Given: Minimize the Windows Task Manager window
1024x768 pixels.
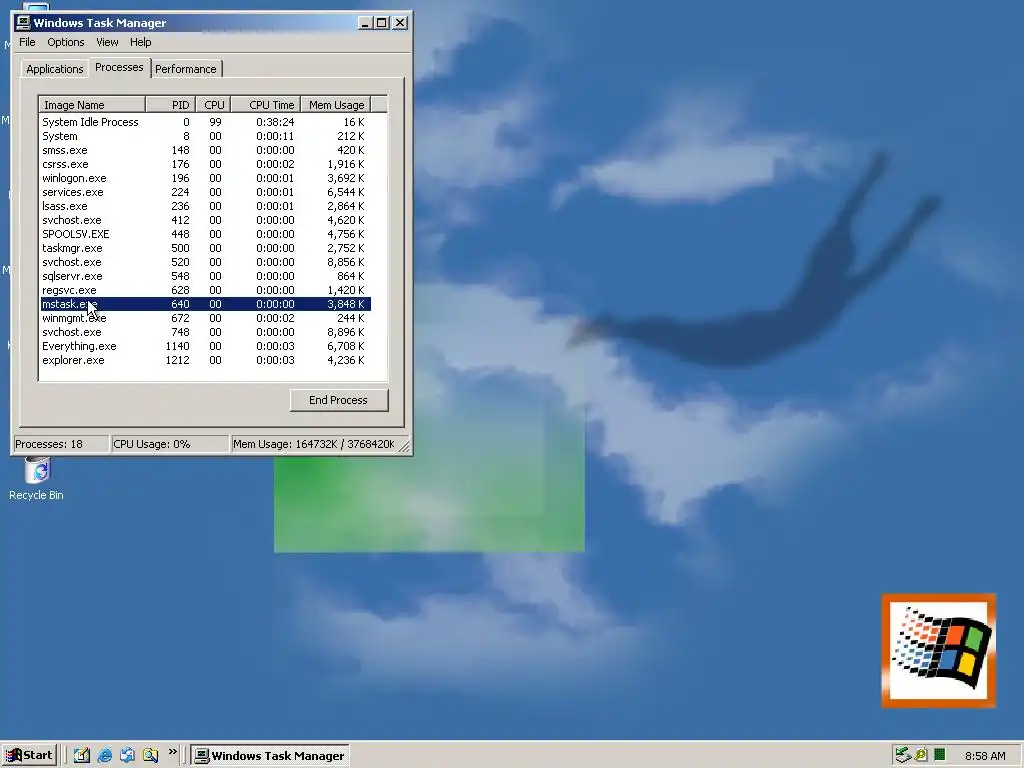Looking at the screenshot, I should coord(366,23).
